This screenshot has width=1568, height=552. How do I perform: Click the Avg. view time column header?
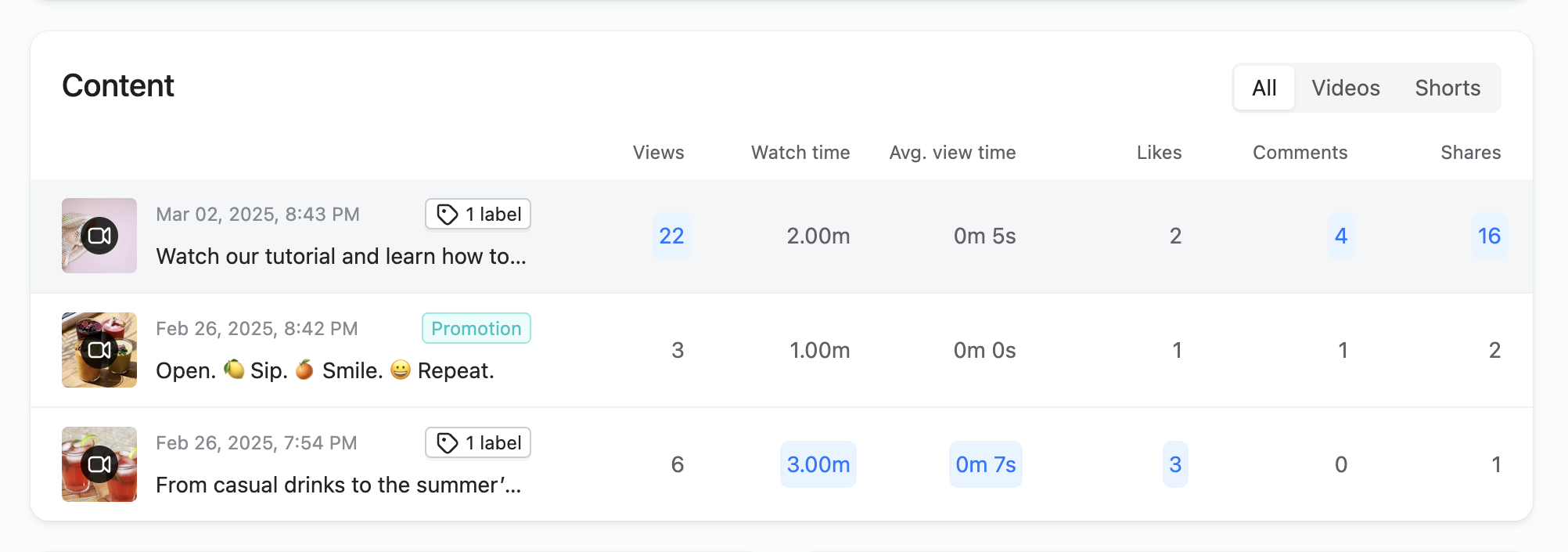pyautogui.click(x=951, y=153)
